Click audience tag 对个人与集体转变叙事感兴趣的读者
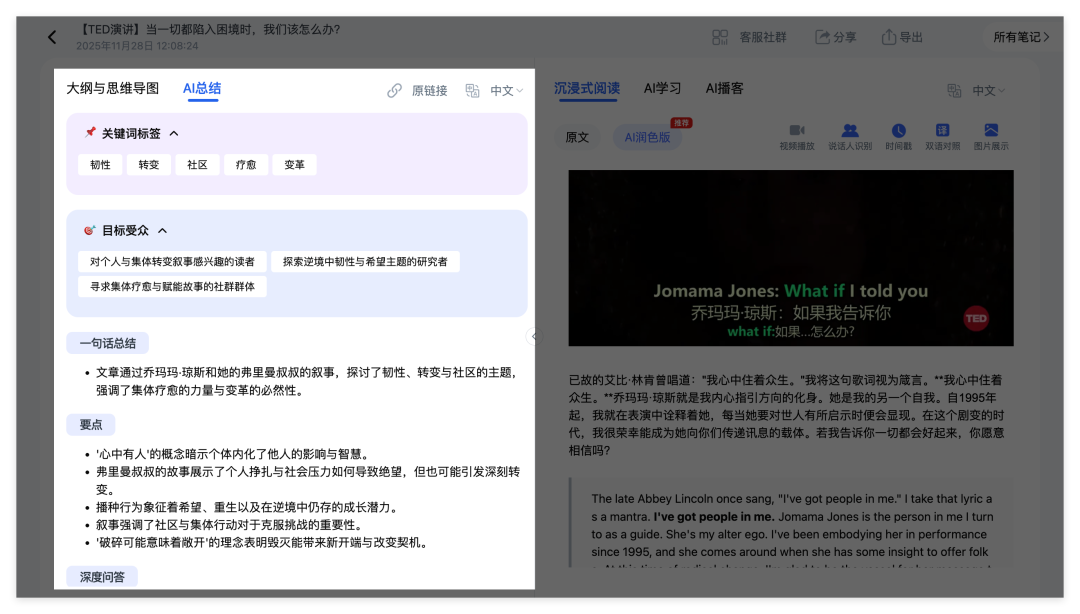This screenshot has height=614, width=1080. tap(172, 262)
